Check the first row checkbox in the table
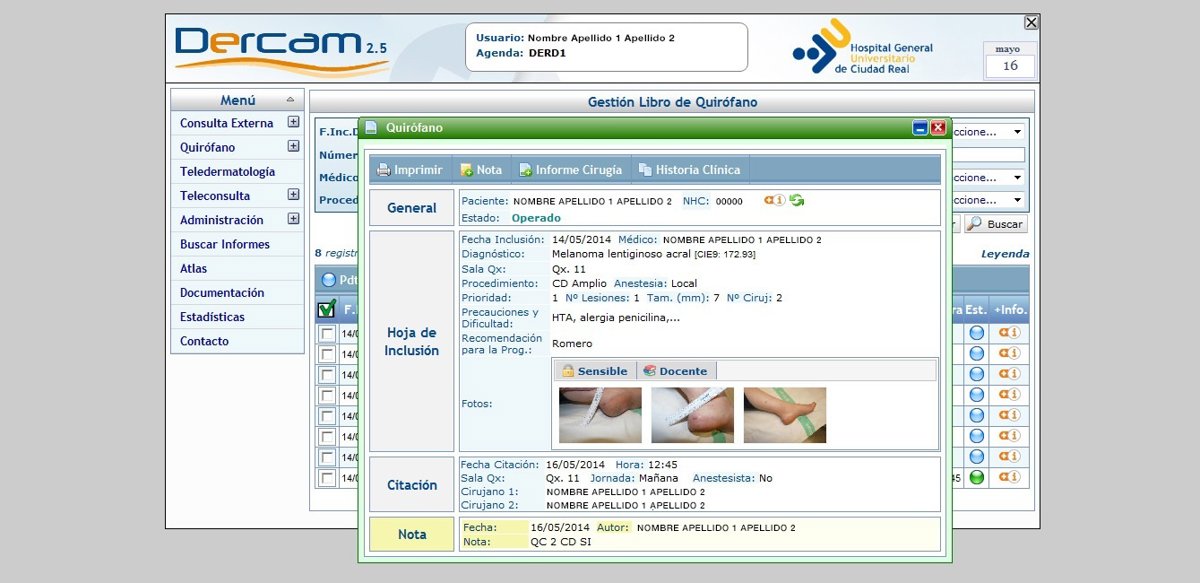 coord(327,334)
